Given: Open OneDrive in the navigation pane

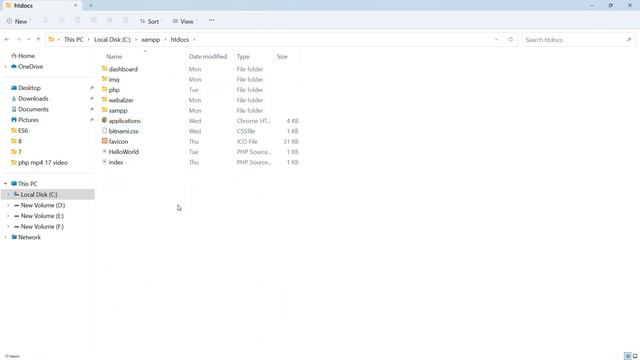Looking at the screenshot, I should pyautogui.click(x=27, y=67).
